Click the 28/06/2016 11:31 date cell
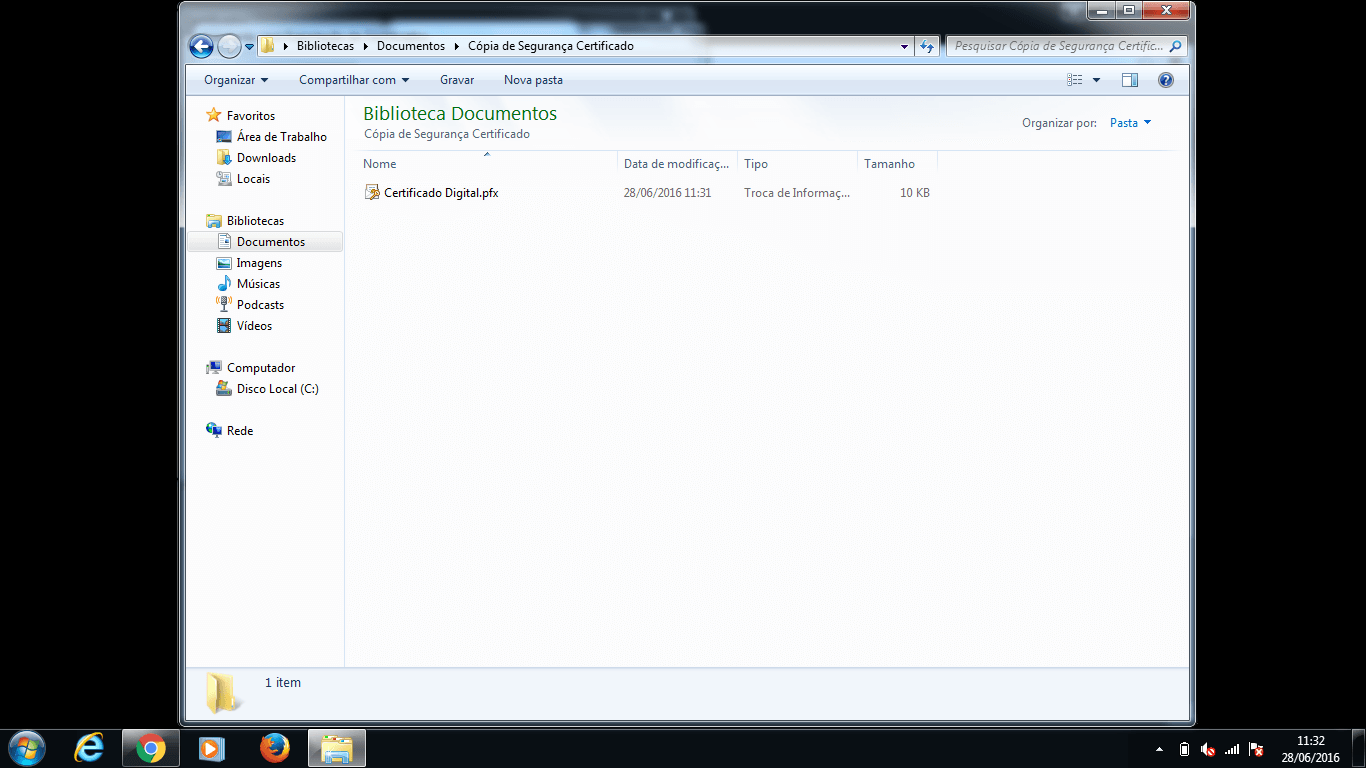1366x768 pixels. coord(667,193)
